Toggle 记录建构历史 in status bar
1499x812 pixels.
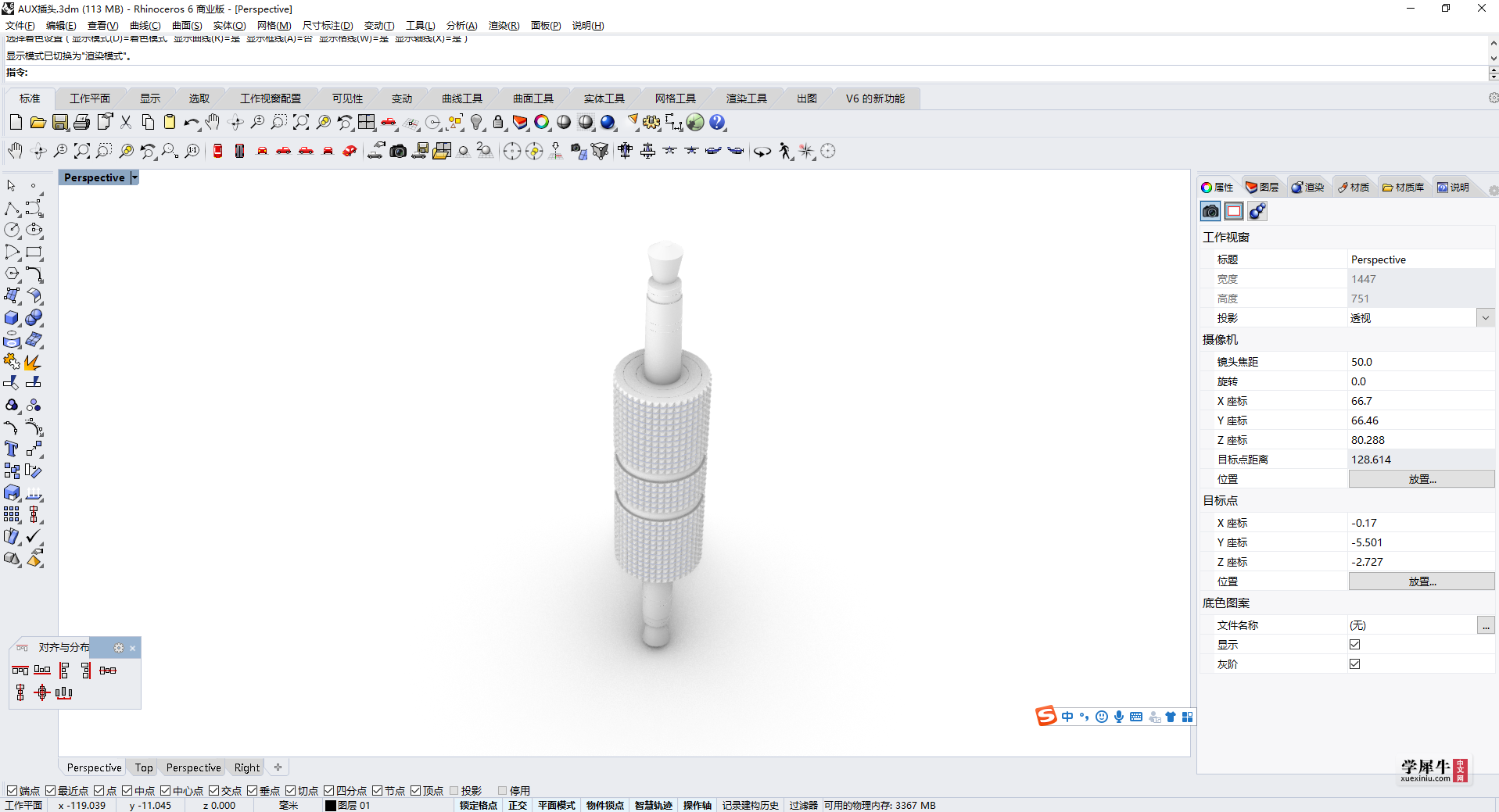point(751,805)
